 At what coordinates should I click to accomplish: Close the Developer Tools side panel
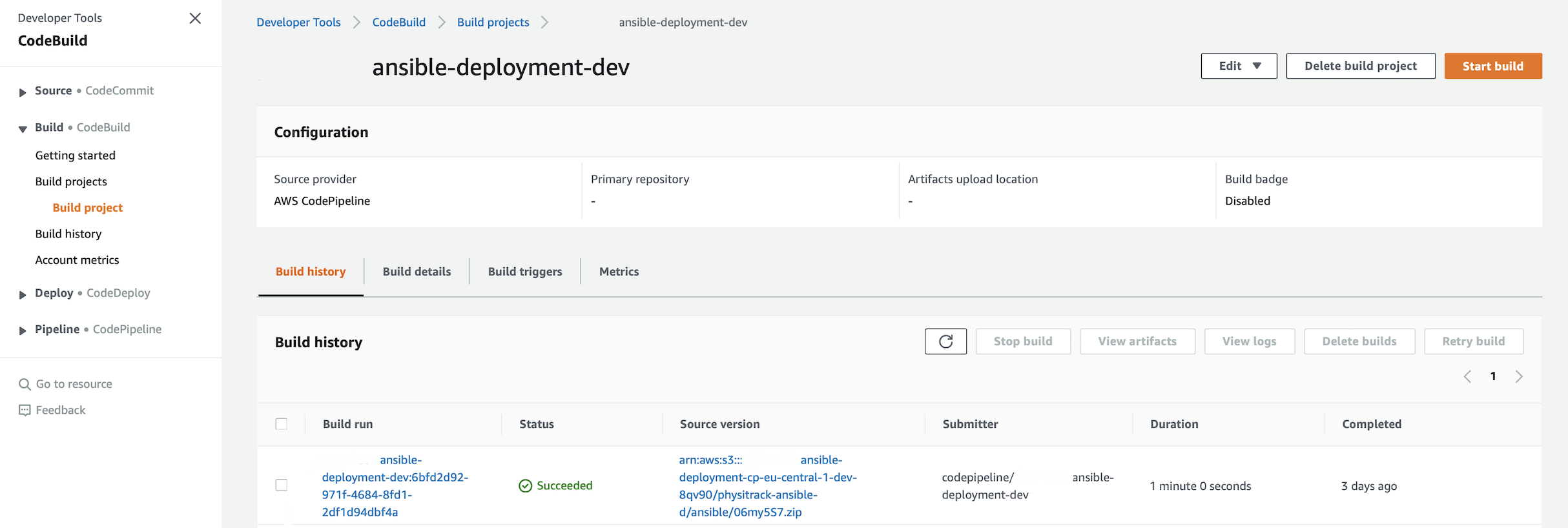point(195,19)
